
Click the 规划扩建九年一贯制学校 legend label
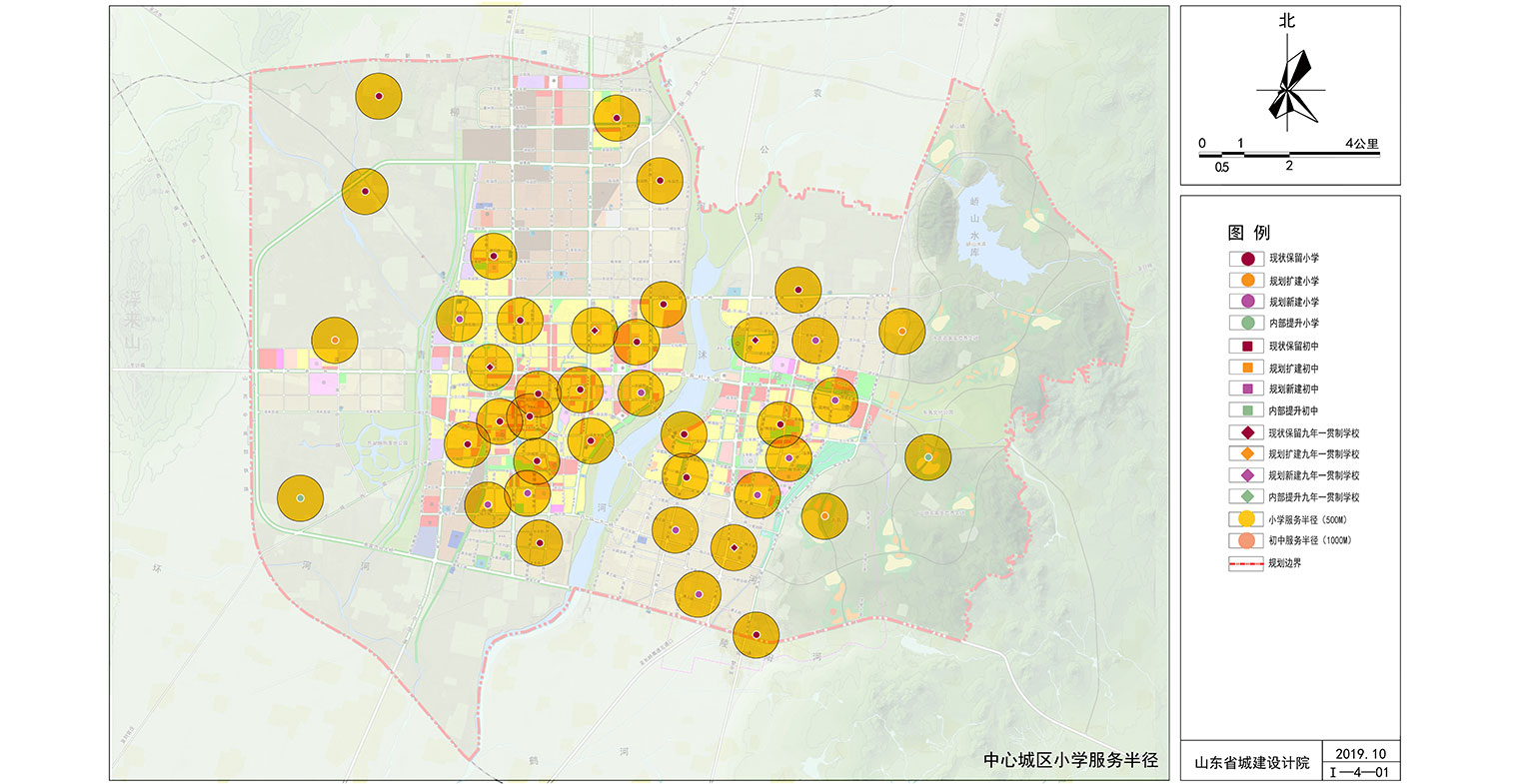click(x=1314, y=454)
